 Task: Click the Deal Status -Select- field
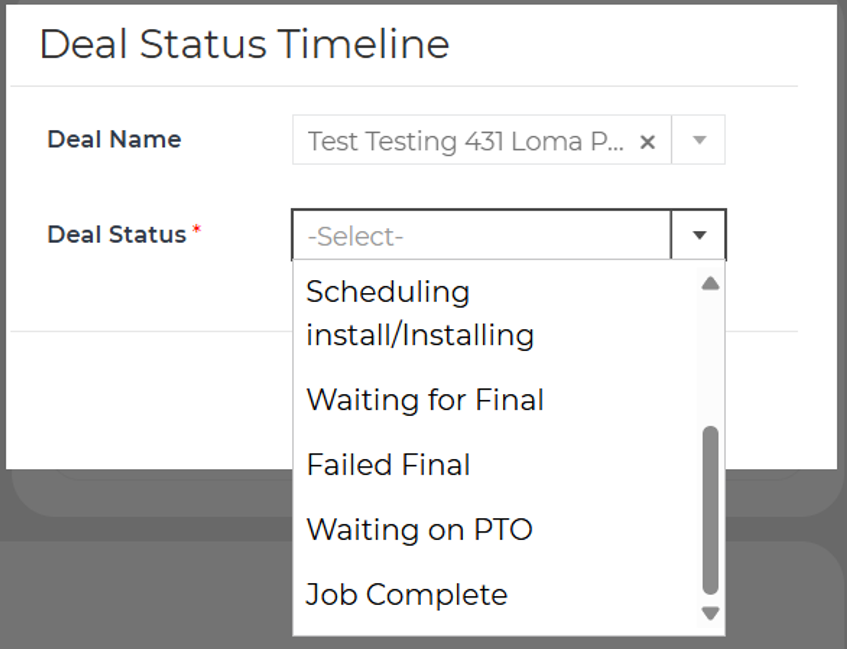[480, 236]
